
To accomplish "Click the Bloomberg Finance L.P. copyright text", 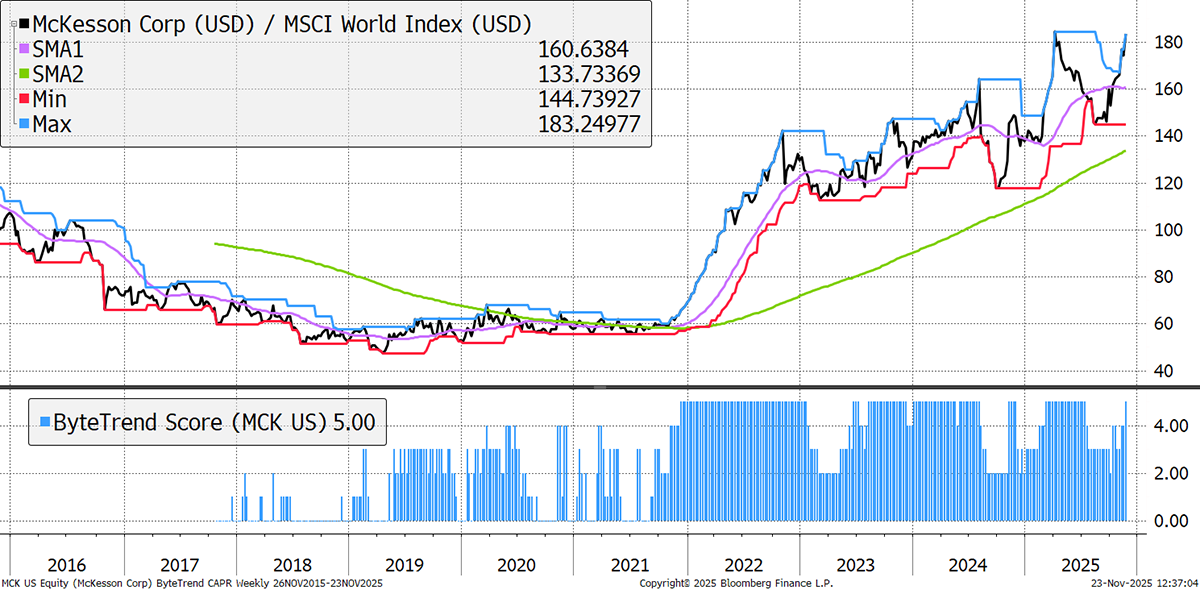I will click(x=736, y=582).
